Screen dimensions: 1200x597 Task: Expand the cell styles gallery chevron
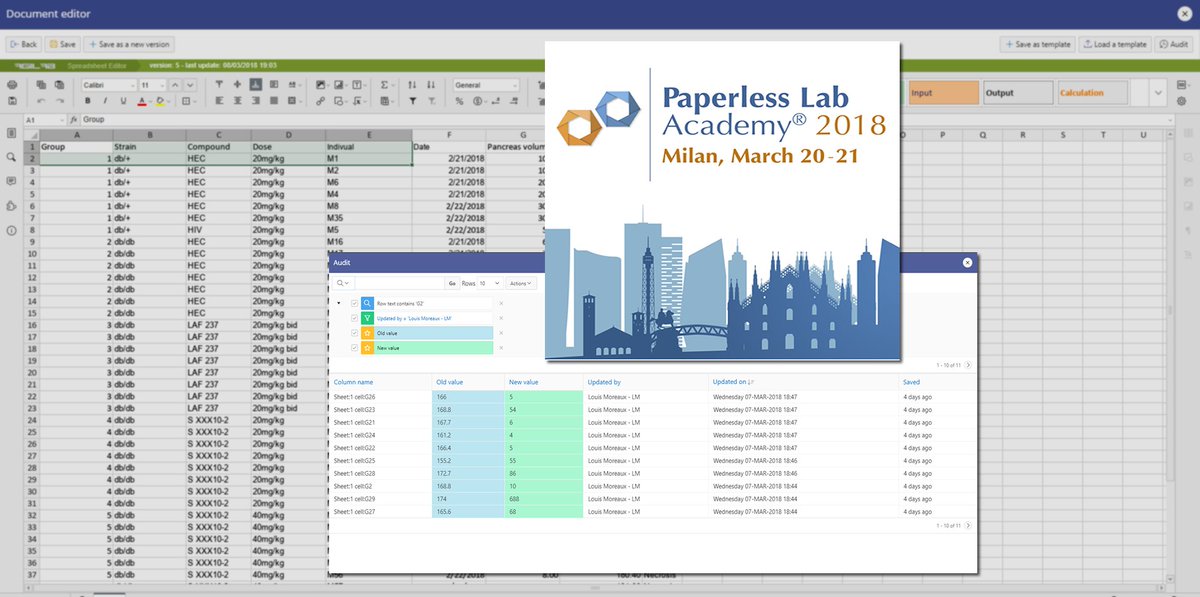pos(1159,93)
